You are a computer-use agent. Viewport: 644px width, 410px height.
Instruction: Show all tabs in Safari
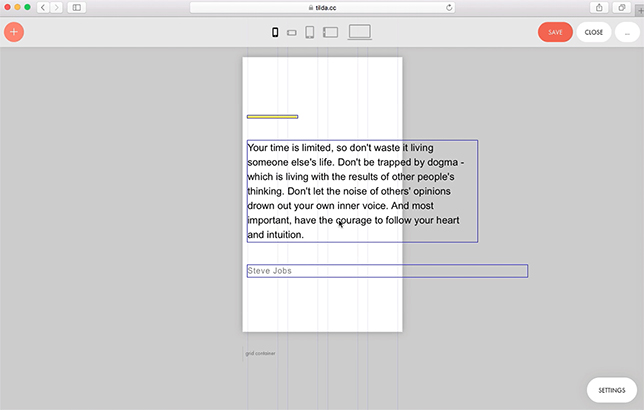pyautogui.click(x=622, y=7)
